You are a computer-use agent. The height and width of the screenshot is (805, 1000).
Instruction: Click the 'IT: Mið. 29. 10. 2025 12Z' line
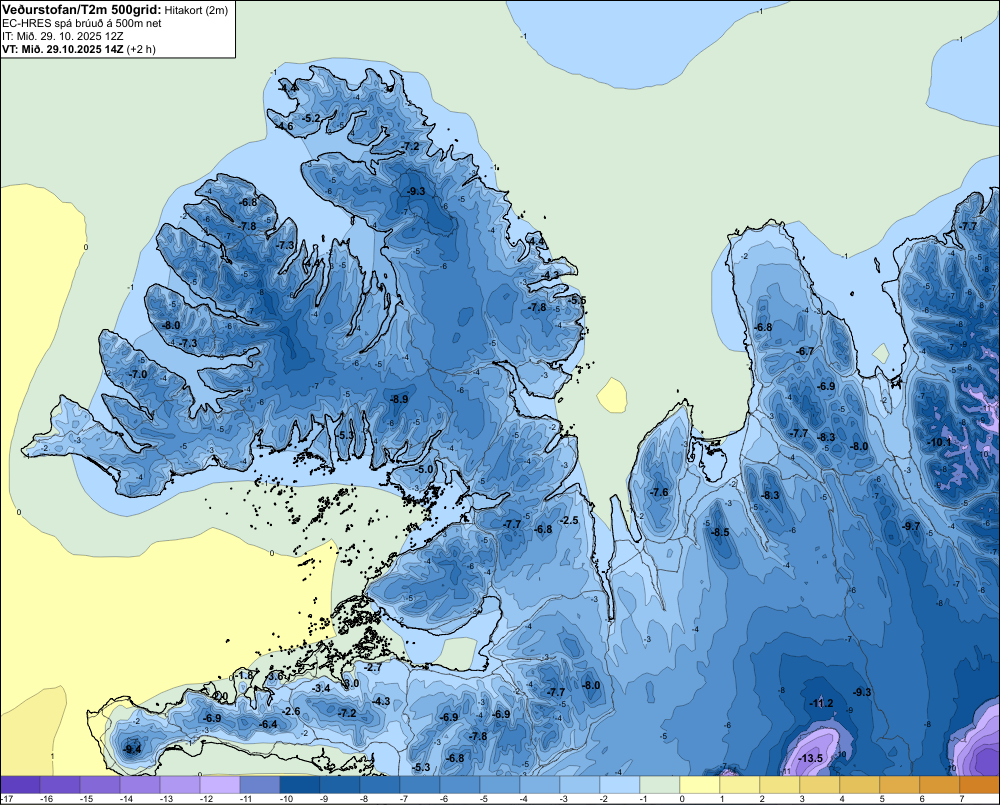coord(62,36)
